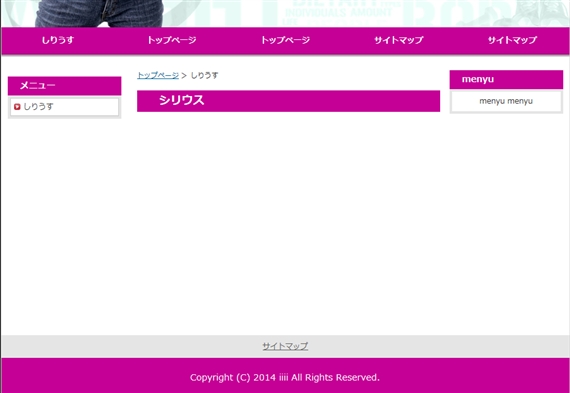Select the second トップページ navigation item
The width and height of the screenshot is (570, 393).
pos(285,40)
